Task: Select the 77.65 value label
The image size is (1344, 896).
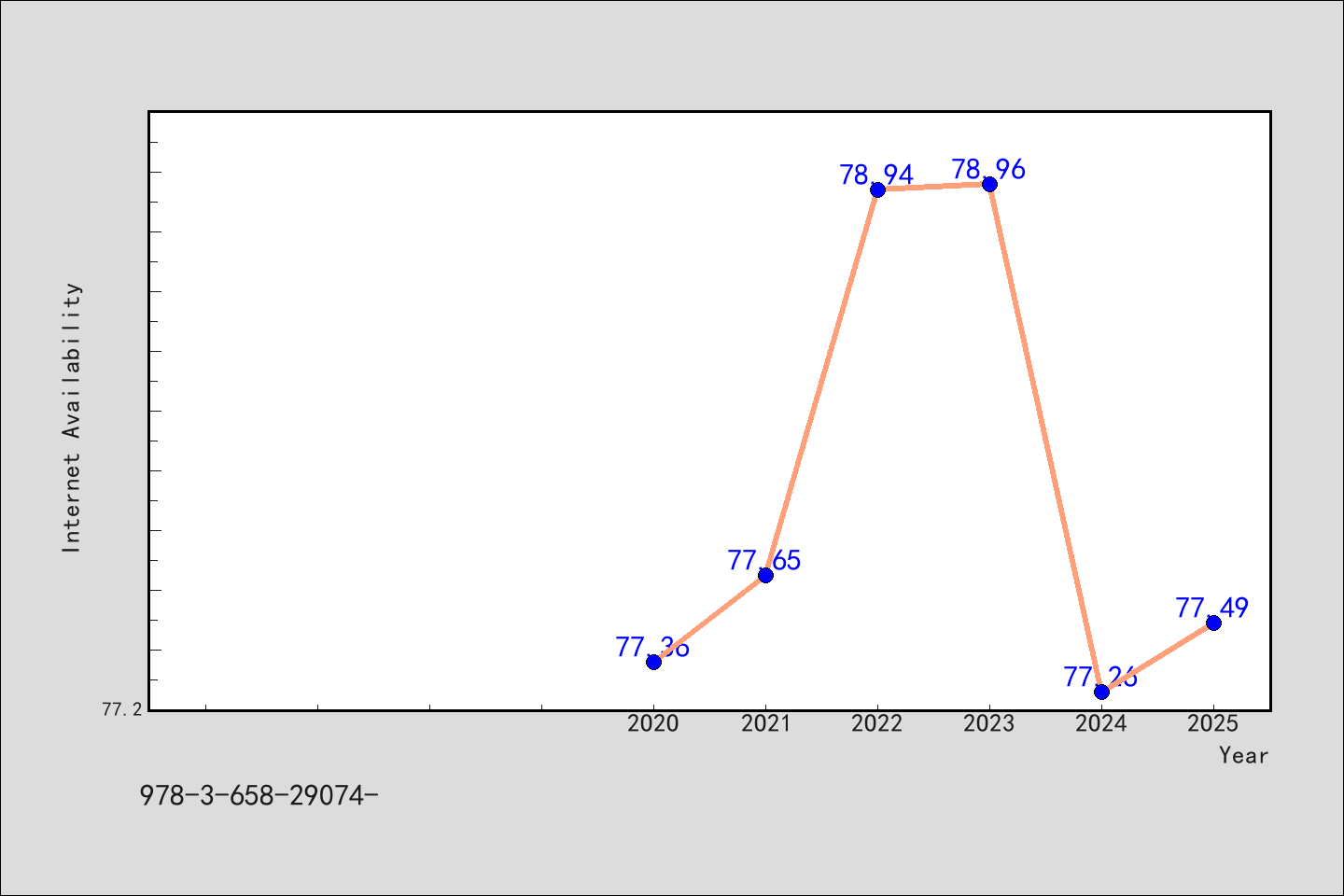Action: tap(764, 560)
